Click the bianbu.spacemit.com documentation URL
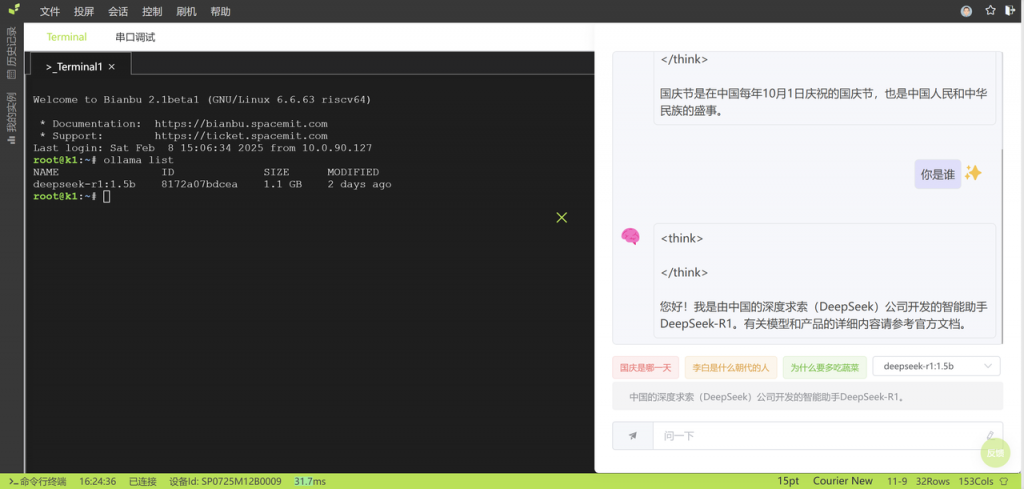The width and height of the screenshot is (1024, 489). 241,123
